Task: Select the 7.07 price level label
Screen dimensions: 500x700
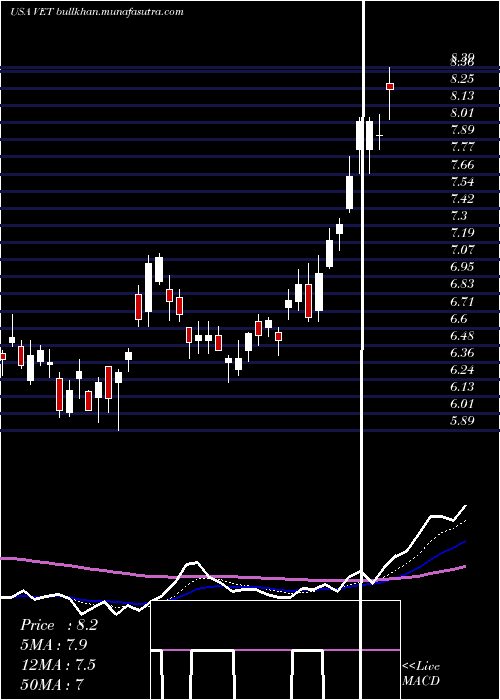Action: (x=462, y=250)
